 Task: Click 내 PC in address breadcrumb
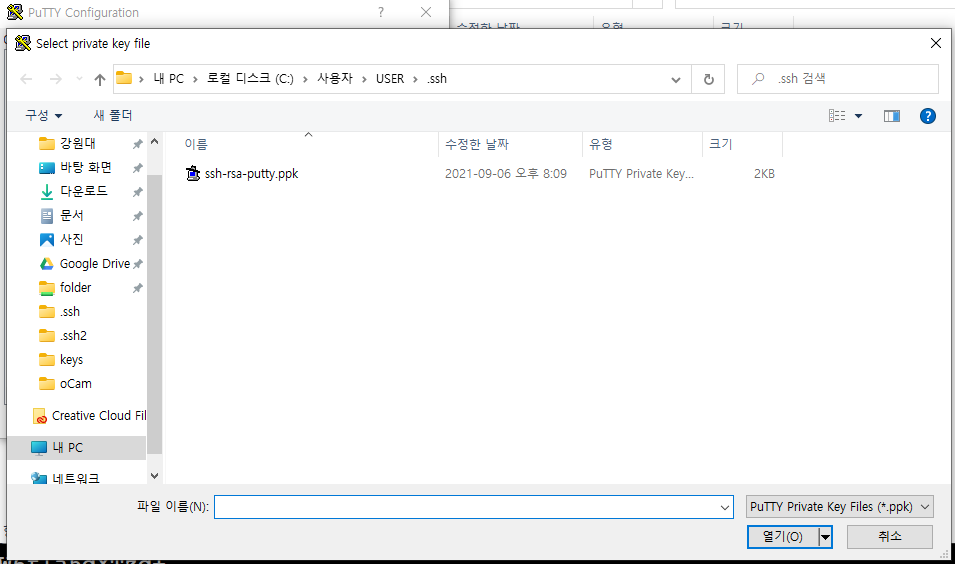tap(169, 79)
